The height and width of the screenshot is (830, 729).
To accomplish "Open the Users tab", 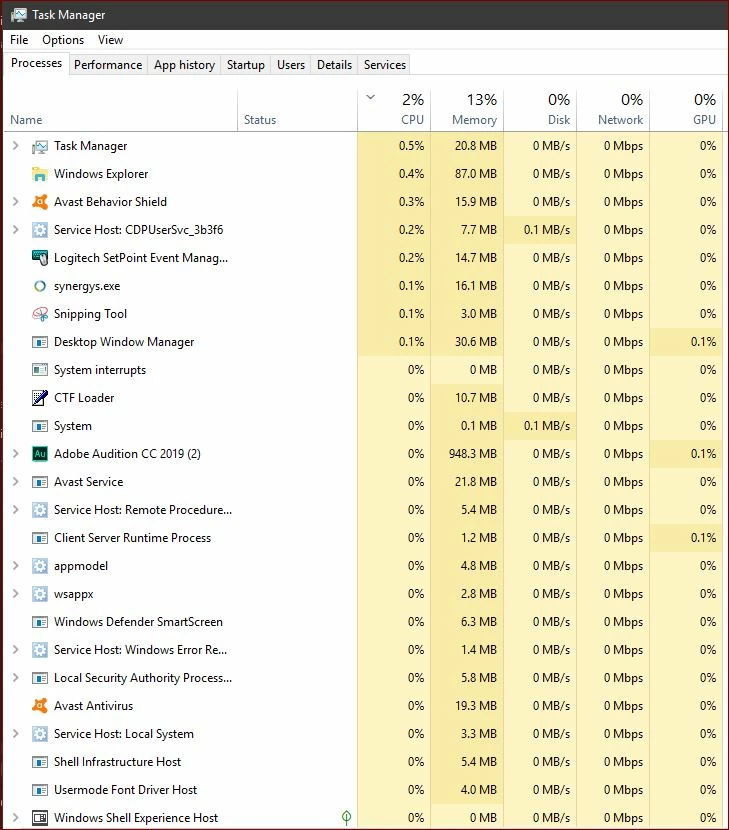I will click(x=291, y=65).
